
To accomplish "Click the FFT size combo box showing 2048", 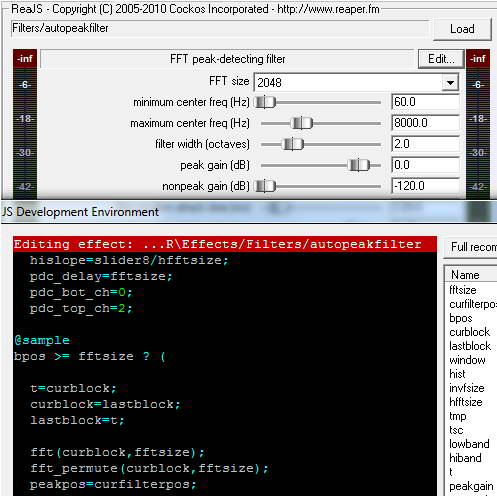I will (x=356, y=83).
